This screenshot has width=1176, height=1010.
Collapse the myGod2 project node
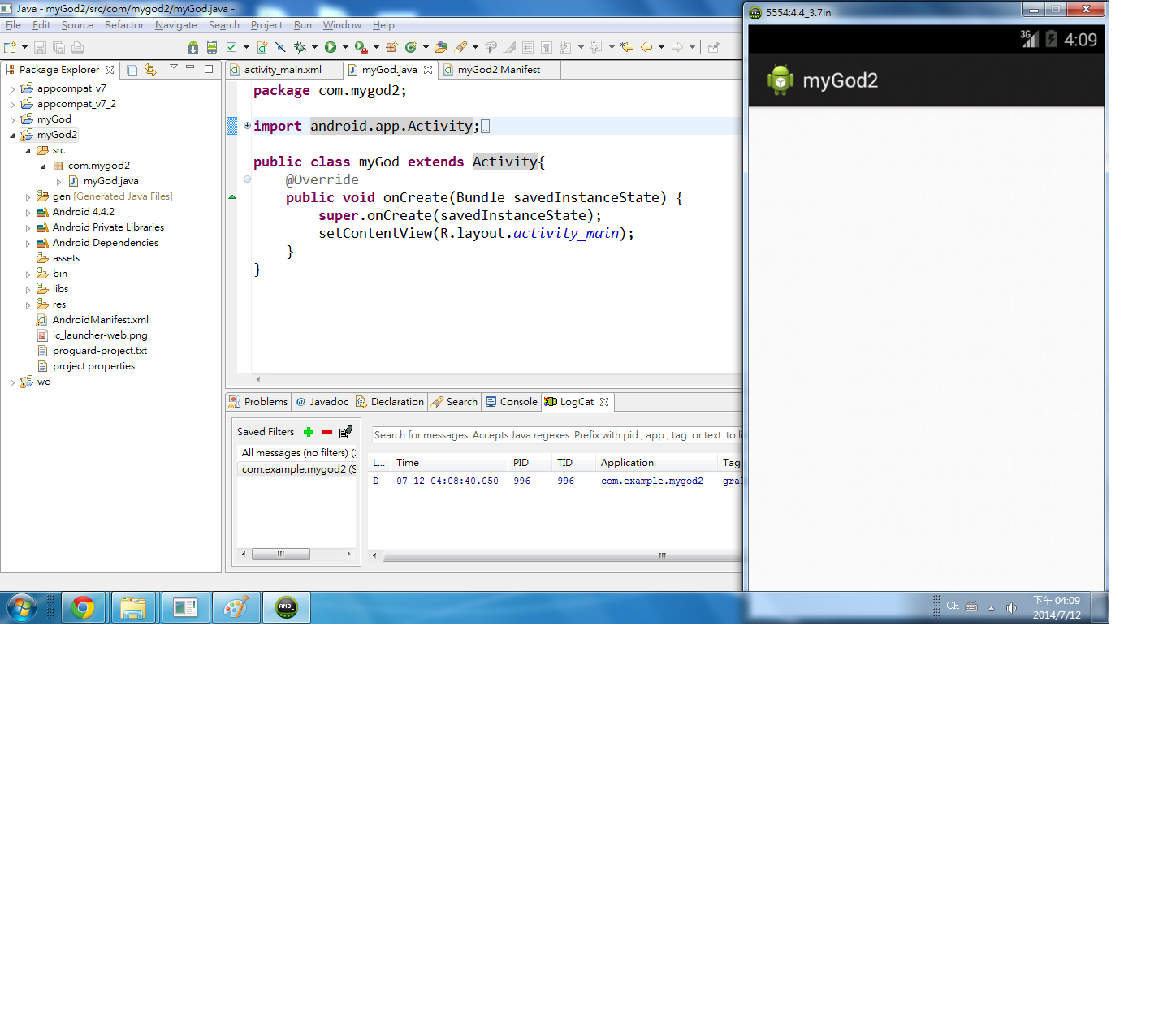(x=12, y=135)
